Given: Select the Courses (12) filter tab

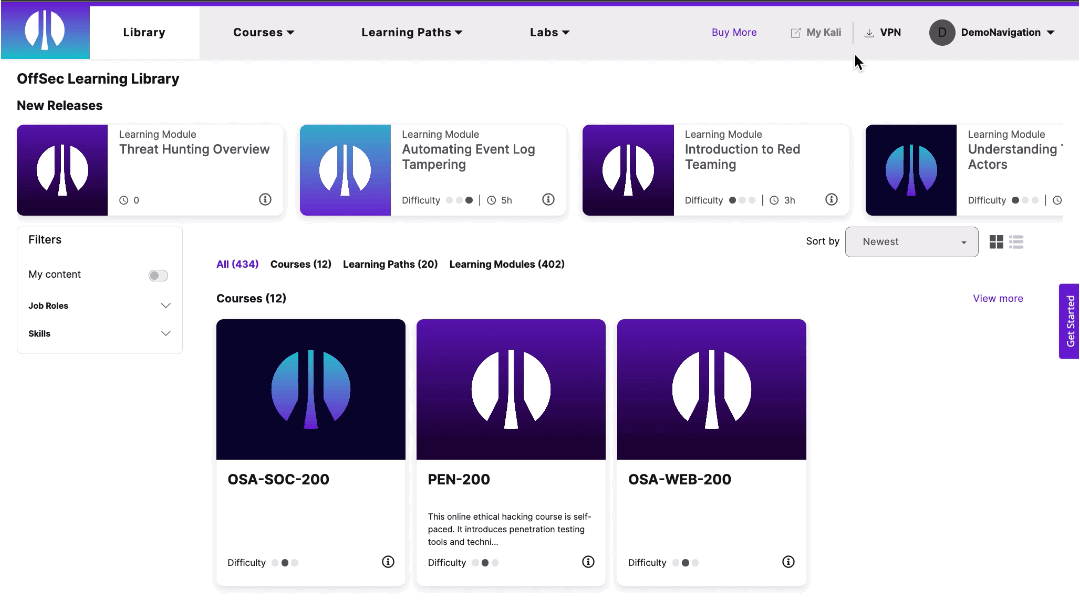Looking at the screenshot, I should tap(300, 264).
